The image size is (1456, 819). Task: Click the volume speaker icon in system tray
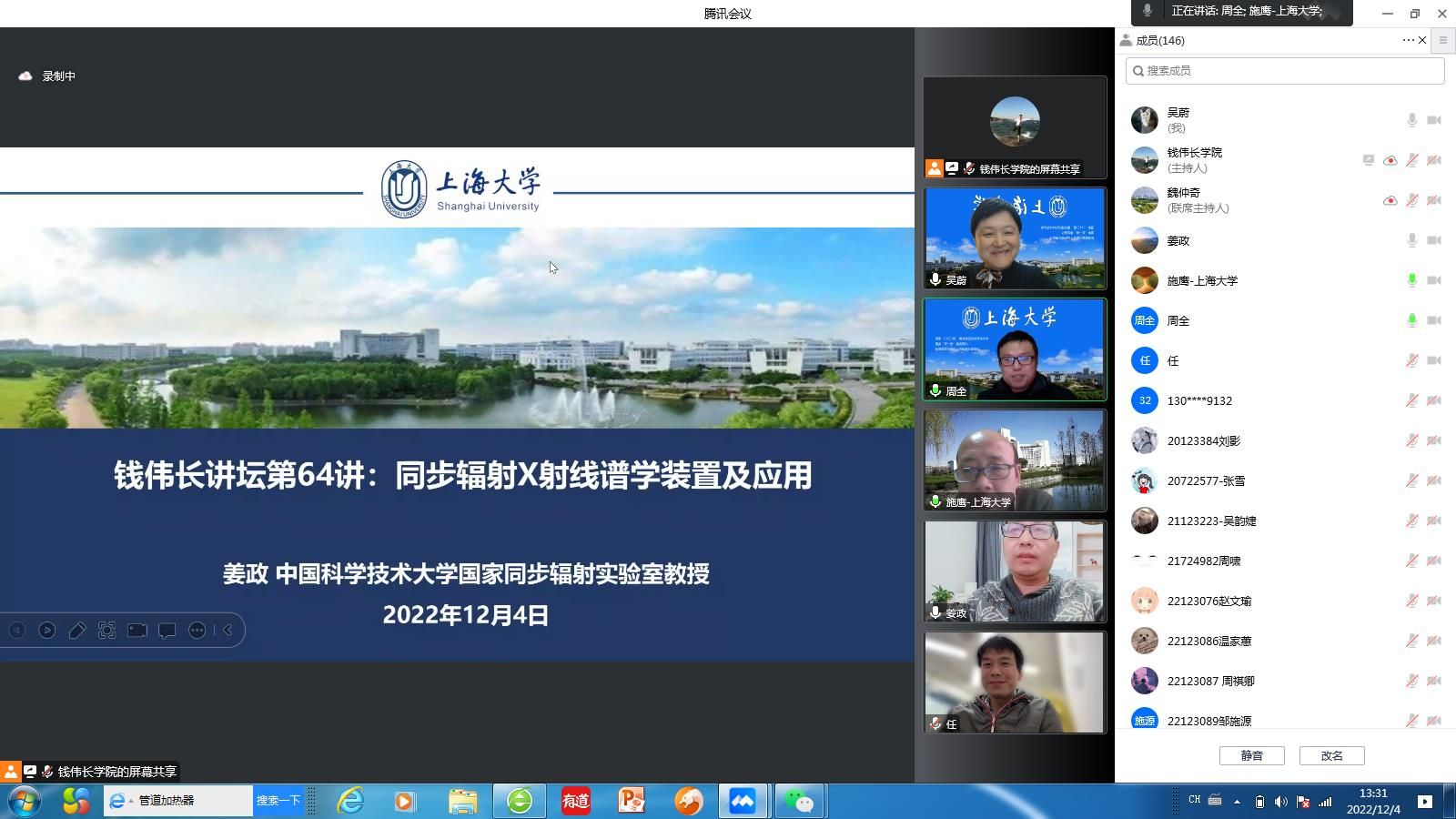pyautogui.click(x=1280, y=802)
